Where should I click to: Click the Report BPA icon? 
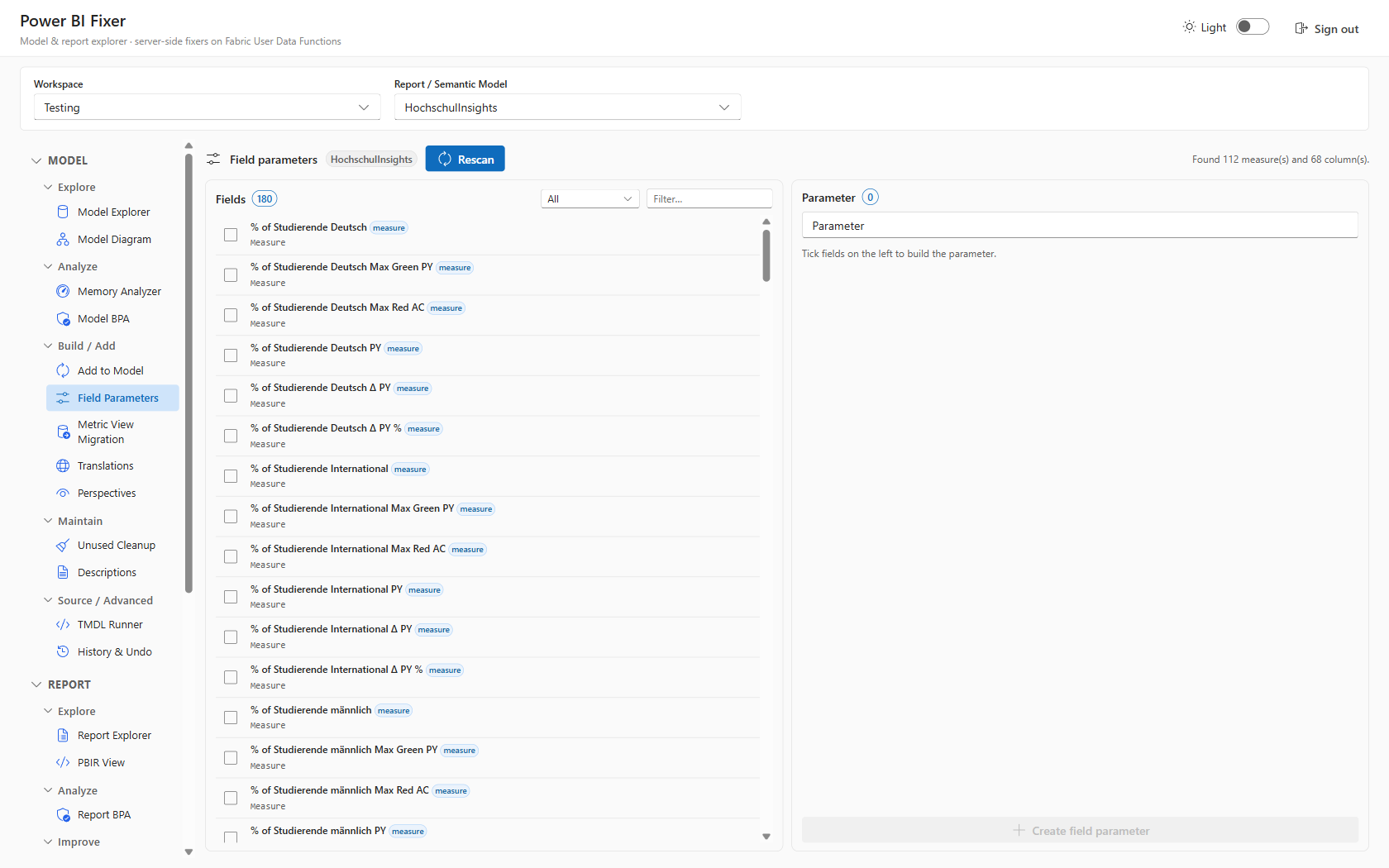point(63,814)
